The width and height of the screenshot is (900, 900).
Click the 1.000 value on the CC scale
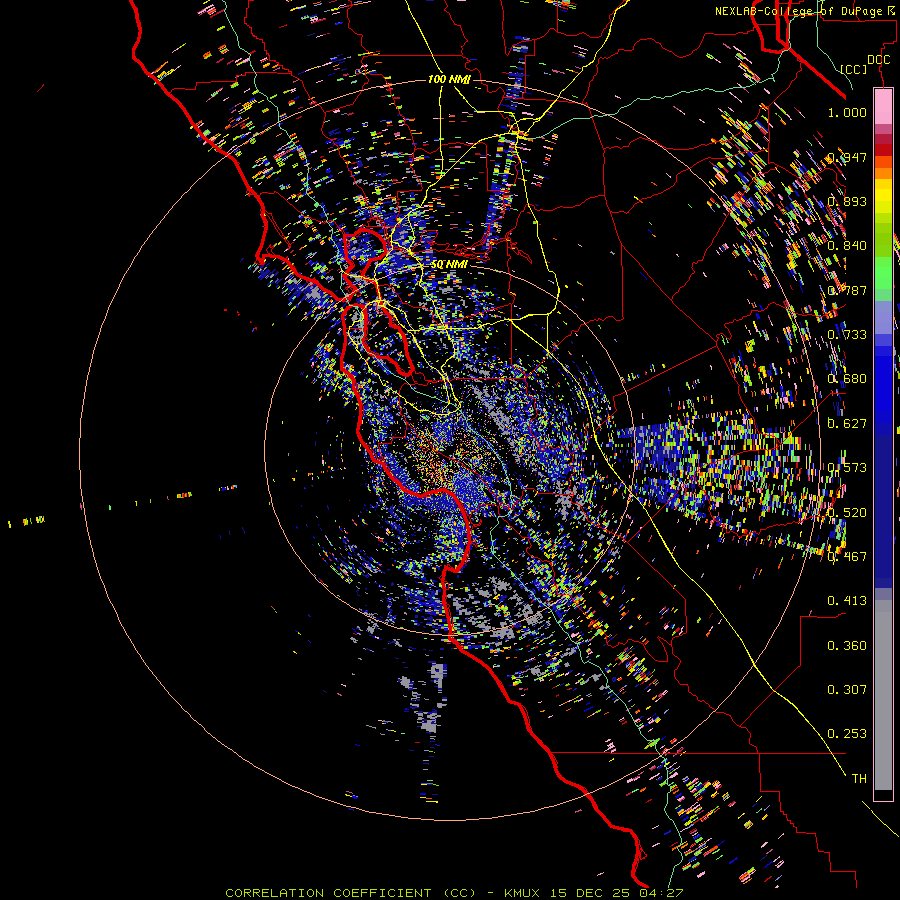click(x=847, y=112)
